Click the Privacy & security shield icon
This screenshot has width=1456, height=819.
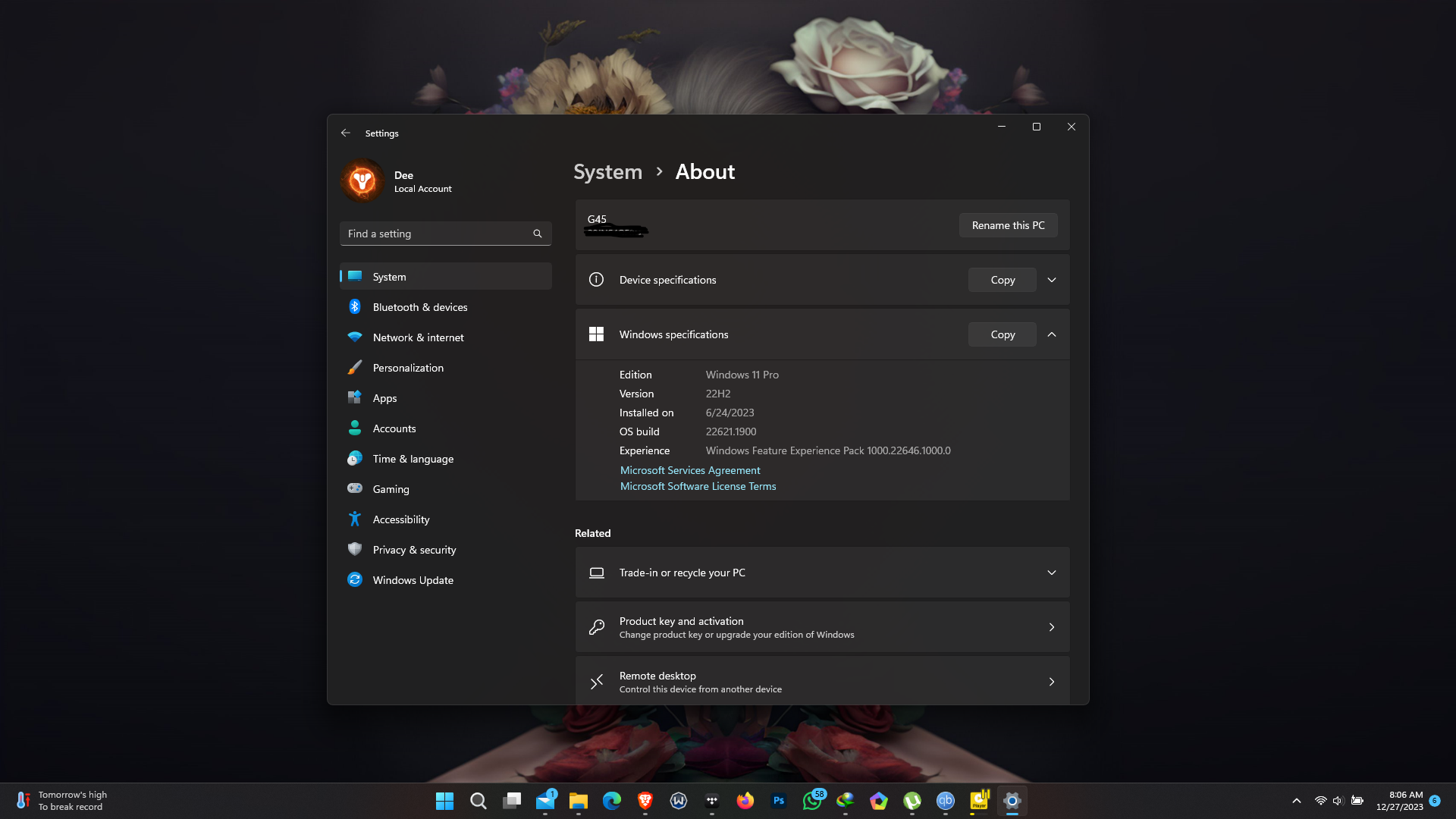pyautogui.click(x=355, y=549)
